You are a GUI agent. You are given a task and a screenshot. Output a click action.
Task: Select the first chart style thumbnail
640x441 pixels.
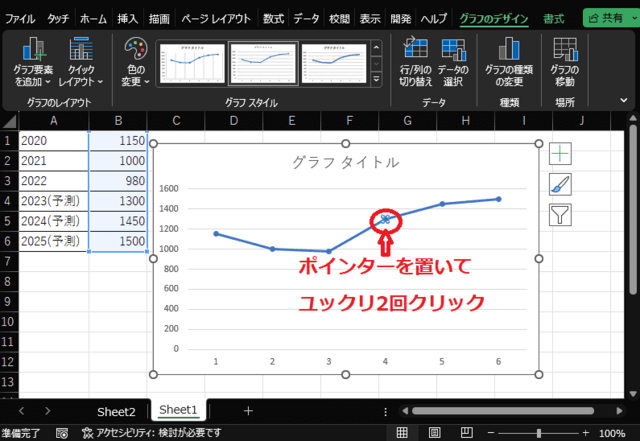point(191,64)
